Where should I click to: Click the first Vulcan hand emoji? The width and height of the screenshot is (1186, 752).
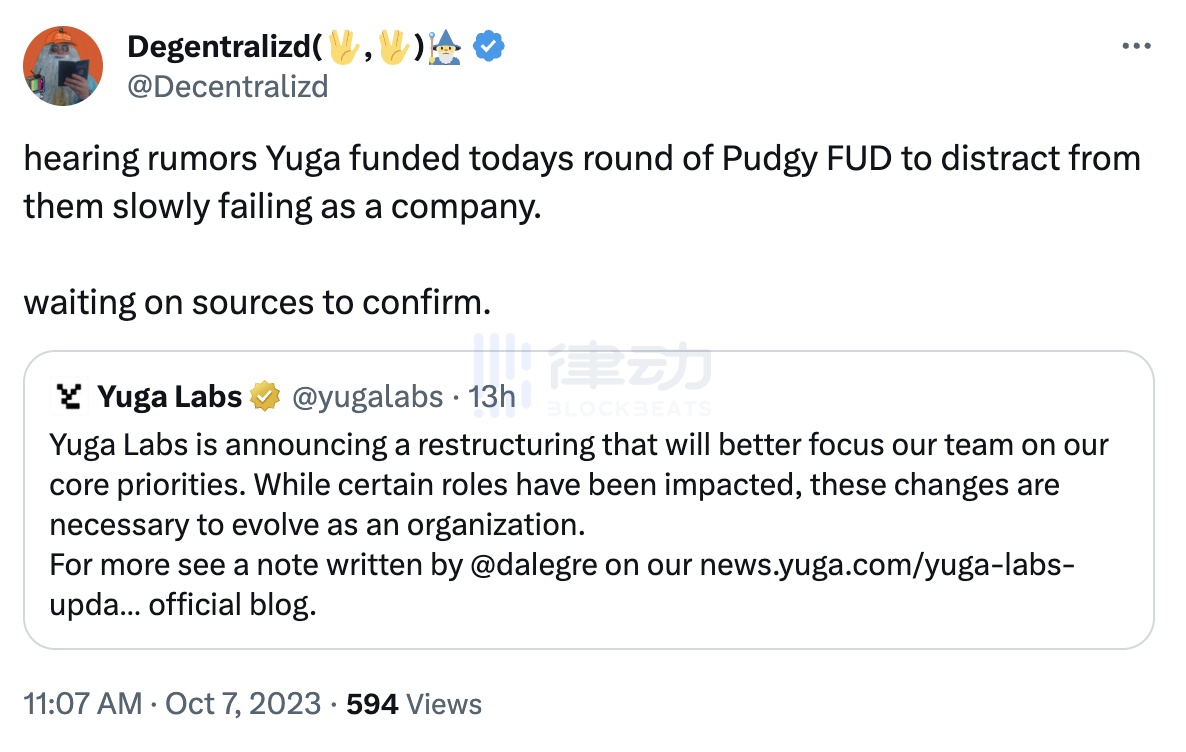343,46
